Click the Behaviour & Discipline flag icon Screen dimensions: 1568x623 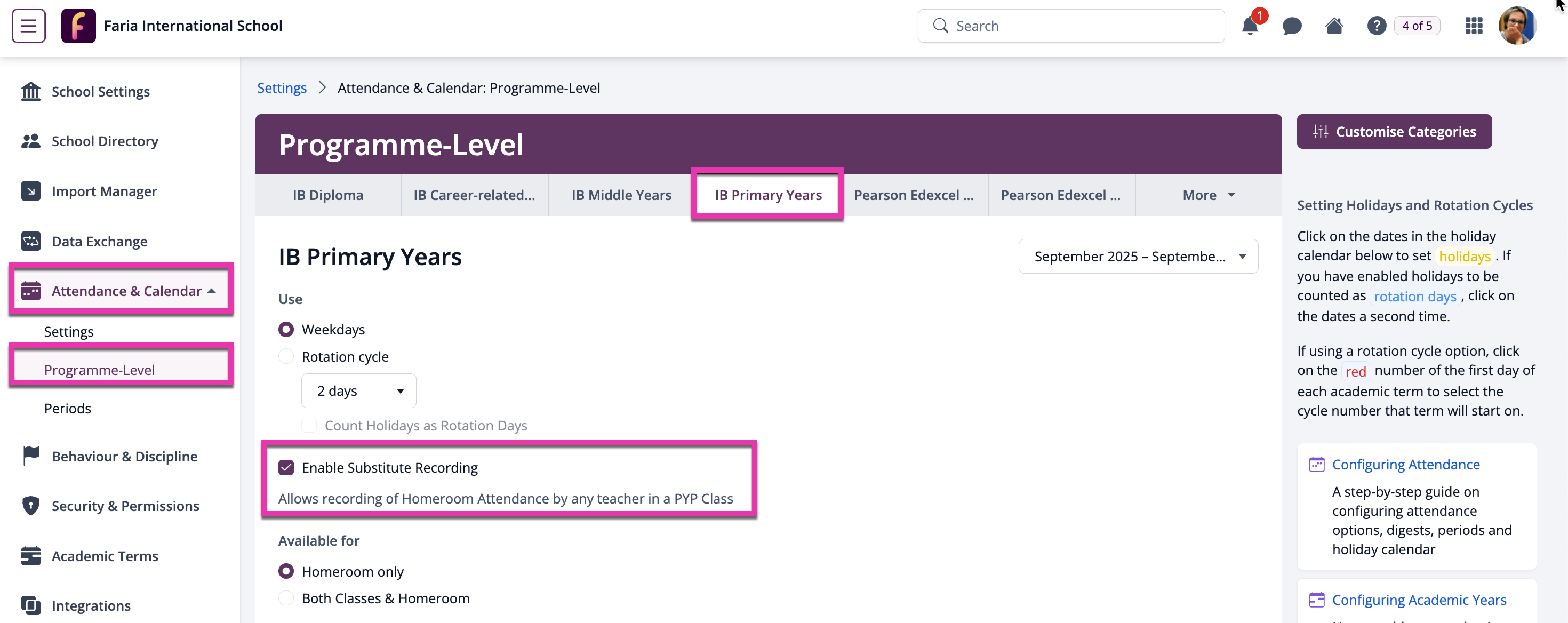(x=31, y=456)
